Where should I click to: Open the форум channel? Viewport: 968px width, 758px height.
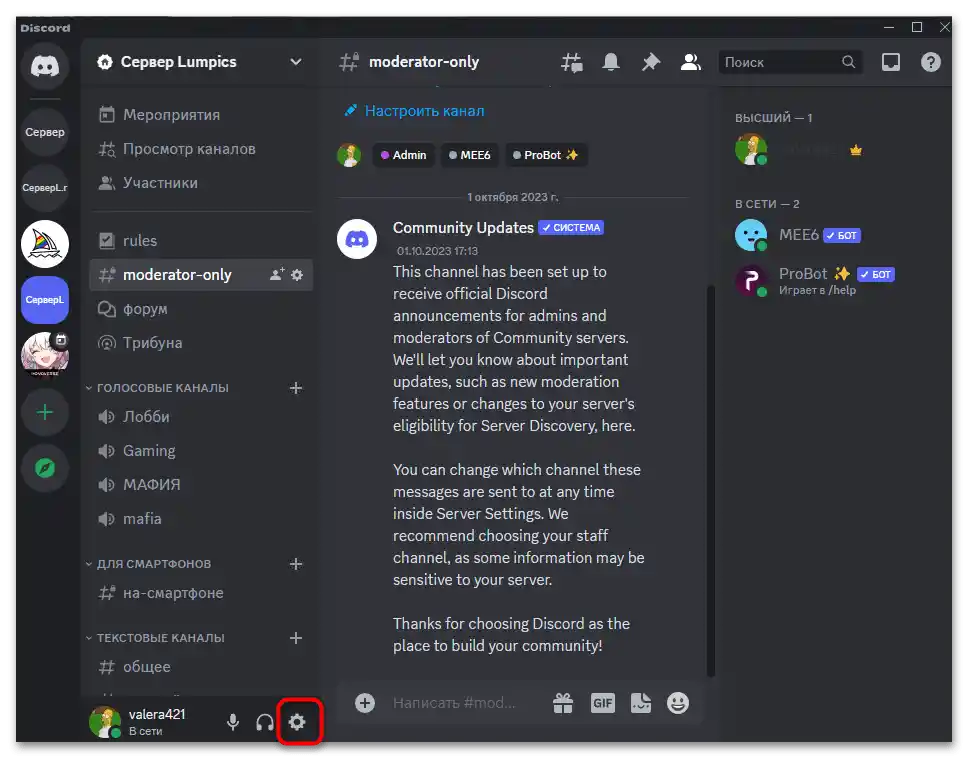pyautogui.click(x=201, y=309)
